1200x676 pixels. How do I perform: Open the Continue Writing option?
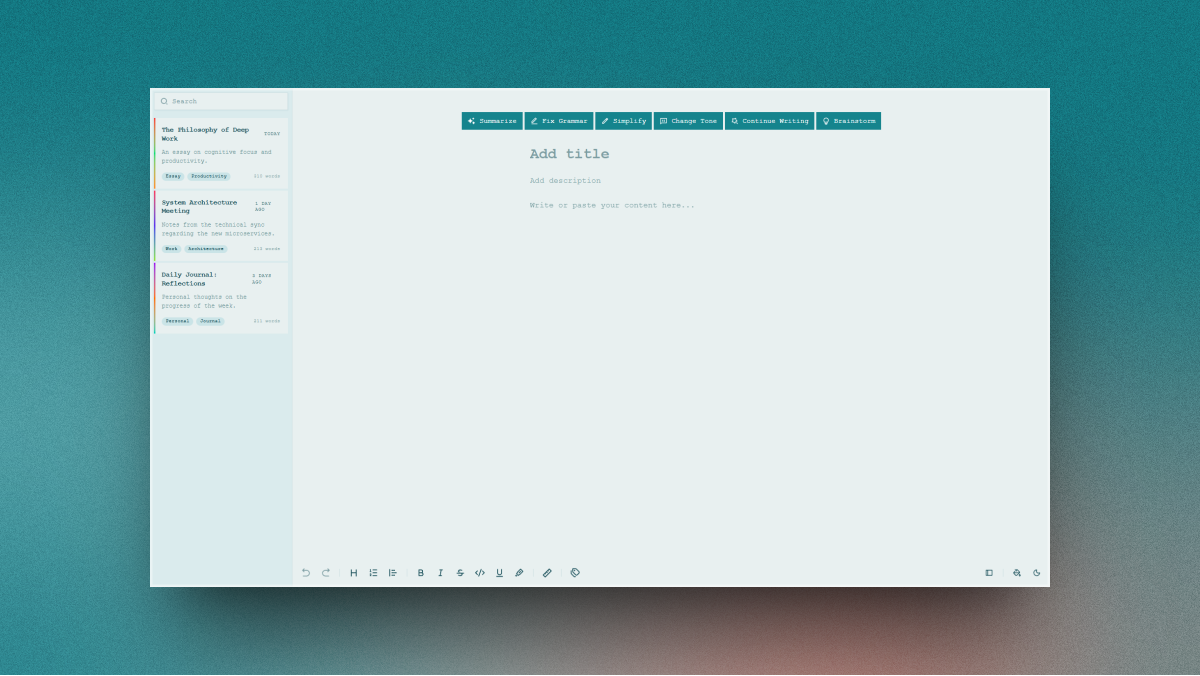(x=770, y=120)
